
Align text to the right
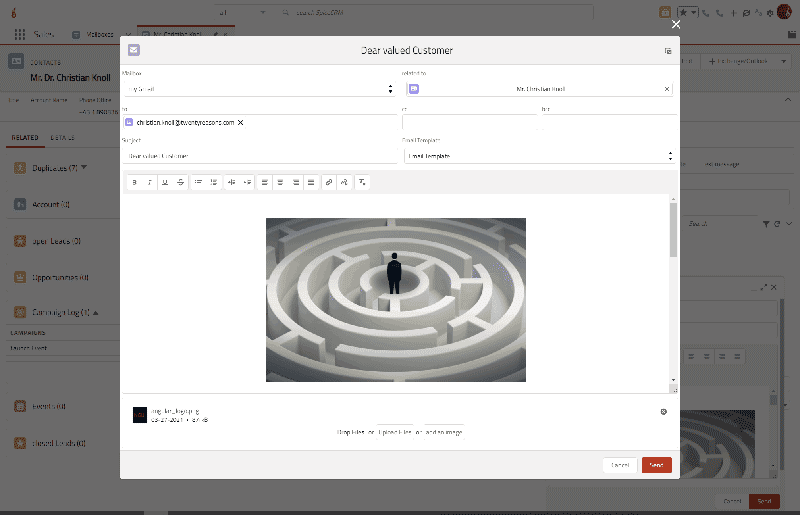295,182
